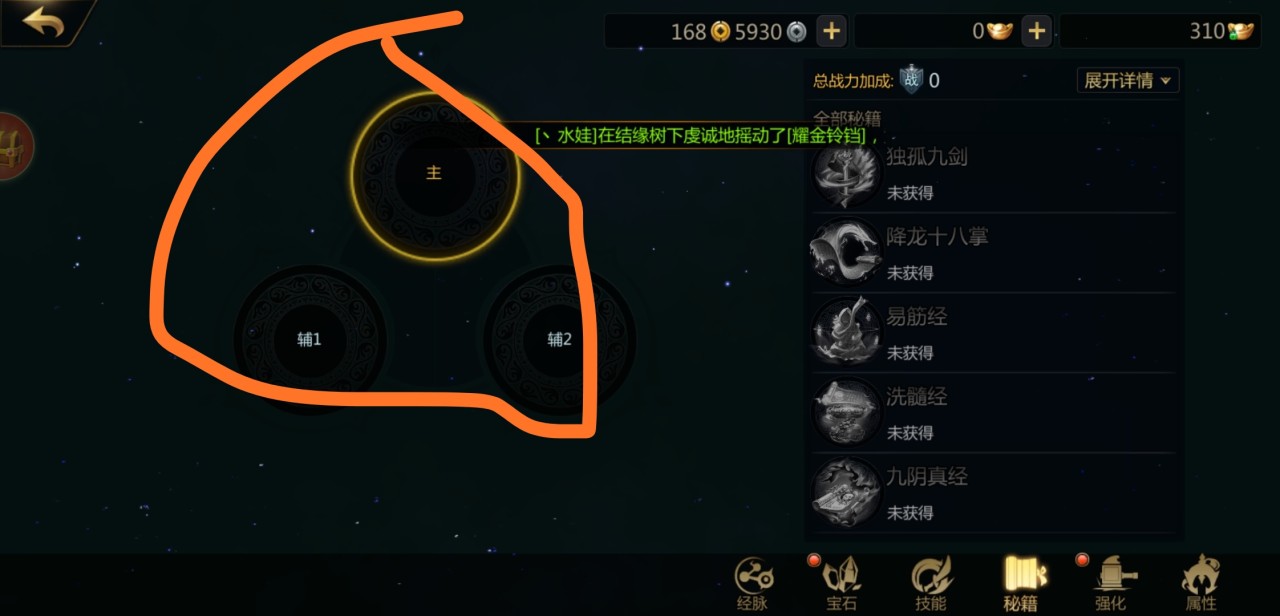Image resolution: width=1280 pixels, height=616 pixels.
Task: Add ingots with the plus button
Action: (1037, 31)
